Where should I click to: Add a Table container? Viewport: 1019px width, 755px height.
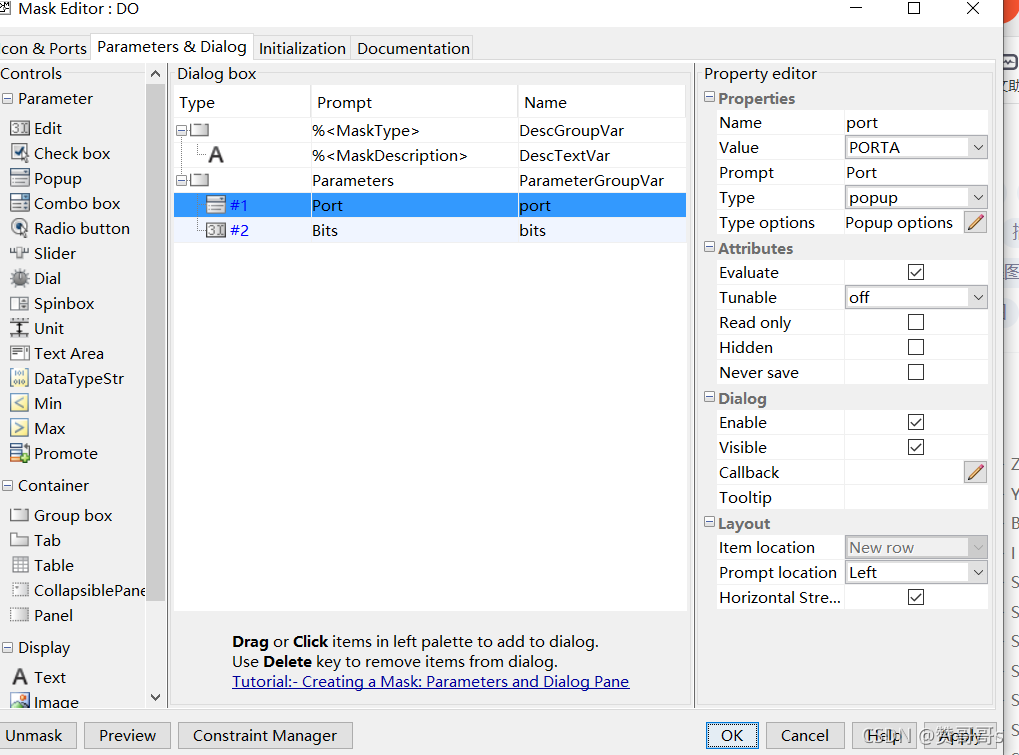click(x=42, y=565)
